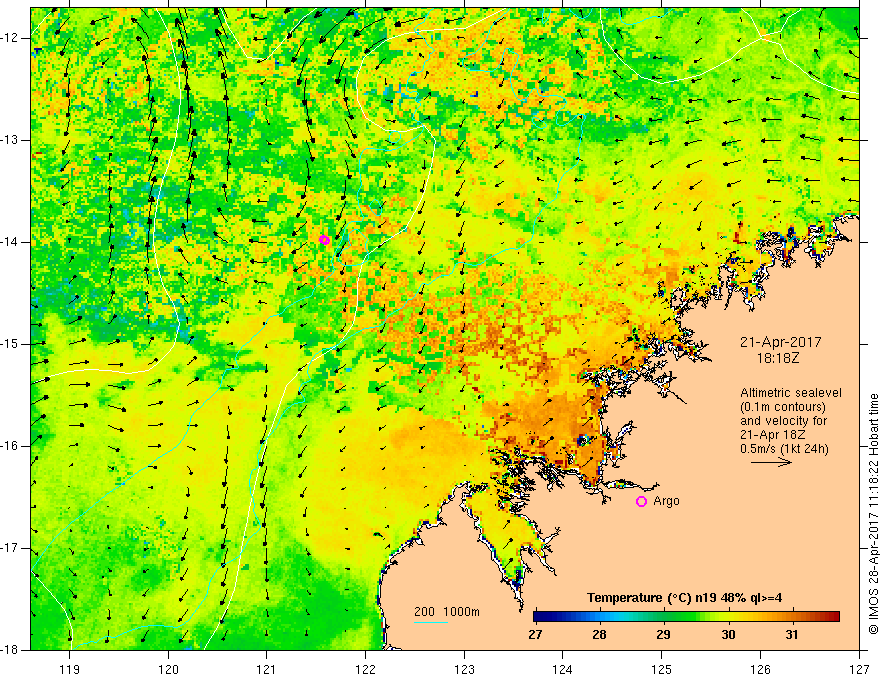Click the cyan 200m contour legend line
The image size is (880, 680).
(x=430, y=622)
